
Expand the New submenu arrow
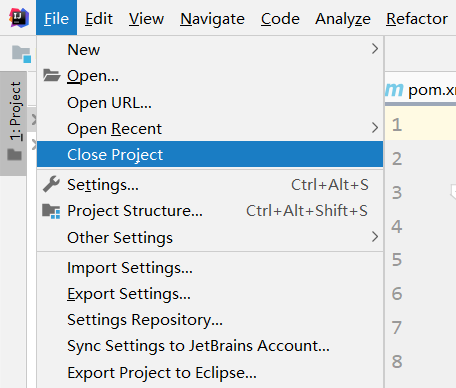tap(375, 49)
